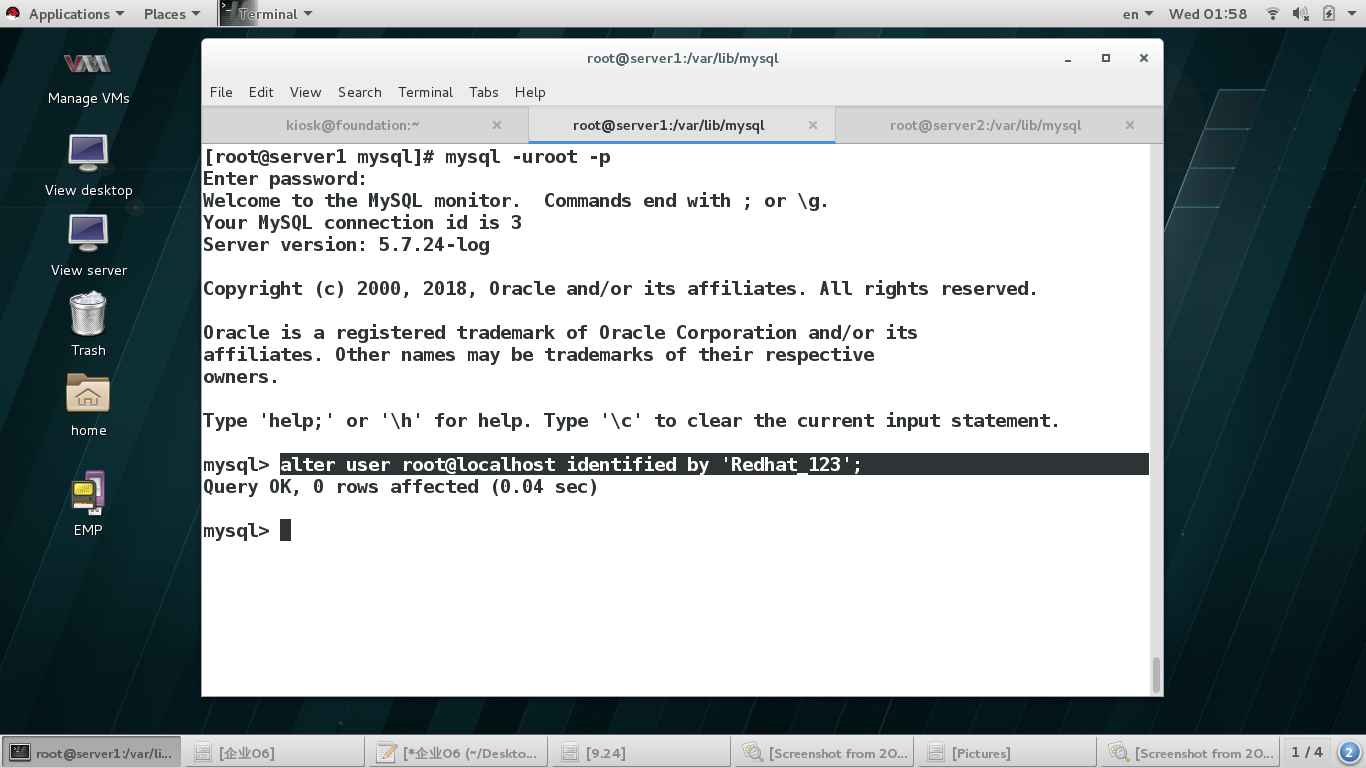Viewport: 1366px width, 768px height.
Task: Close the terminal window
Action: pos(1143,58)
